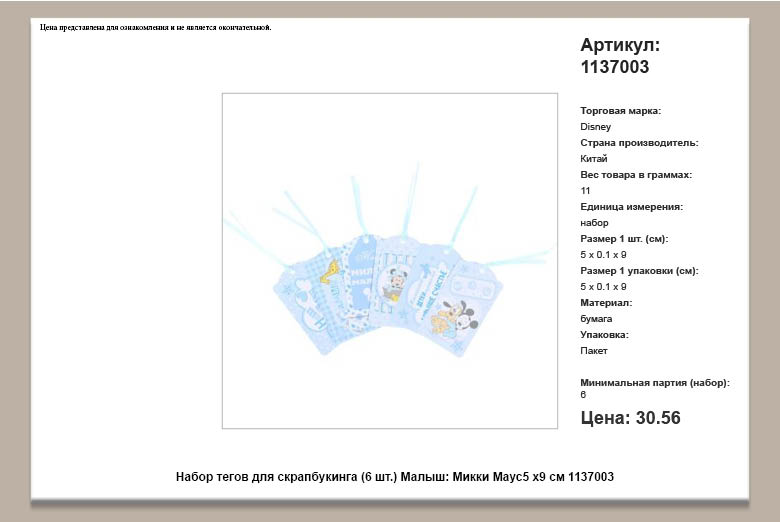Click the weight value '11'
Viewport: 780px width, 522px height.
(x=585, y=191)
